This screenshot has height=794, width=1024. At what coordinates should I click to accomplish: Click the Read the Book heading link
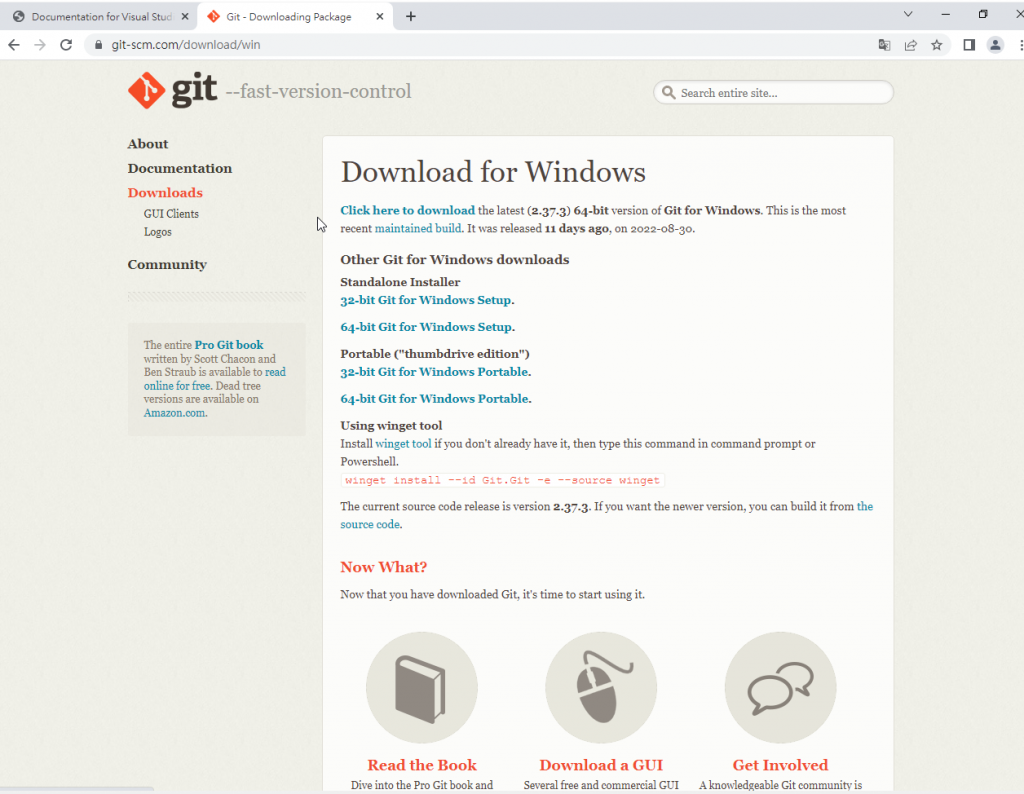pos(422,765)
